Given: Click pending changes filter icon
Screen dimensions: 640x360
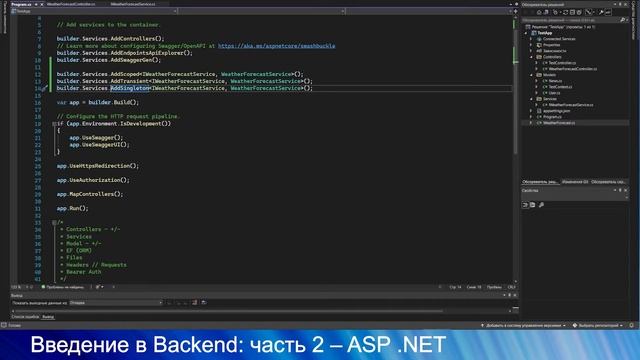Looking at the screenshot, I should pyautogui.click(x=555, y=12).
